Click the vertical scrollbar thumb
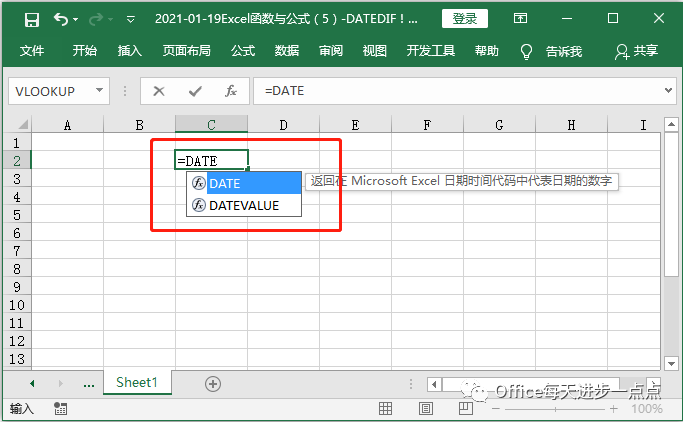The width and height of the screenshot is (683, 422). (671, 204)
